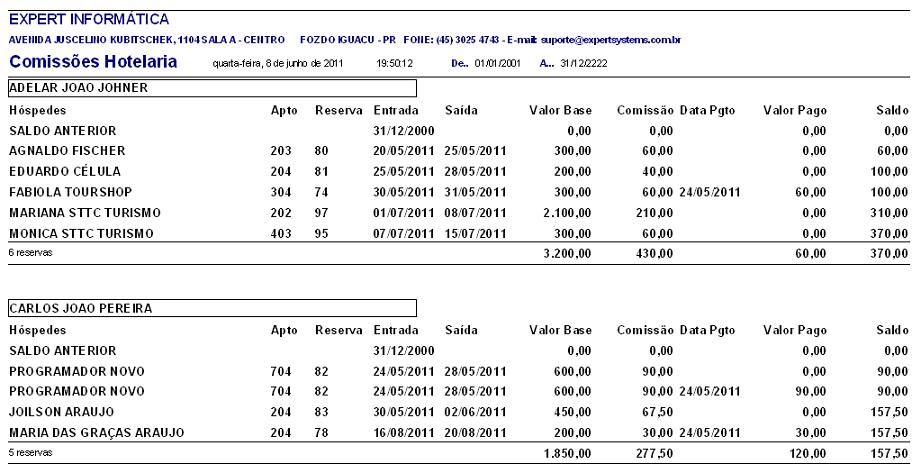
Task: Click the Comissões Hotelaria report heading
Action: 94,64
